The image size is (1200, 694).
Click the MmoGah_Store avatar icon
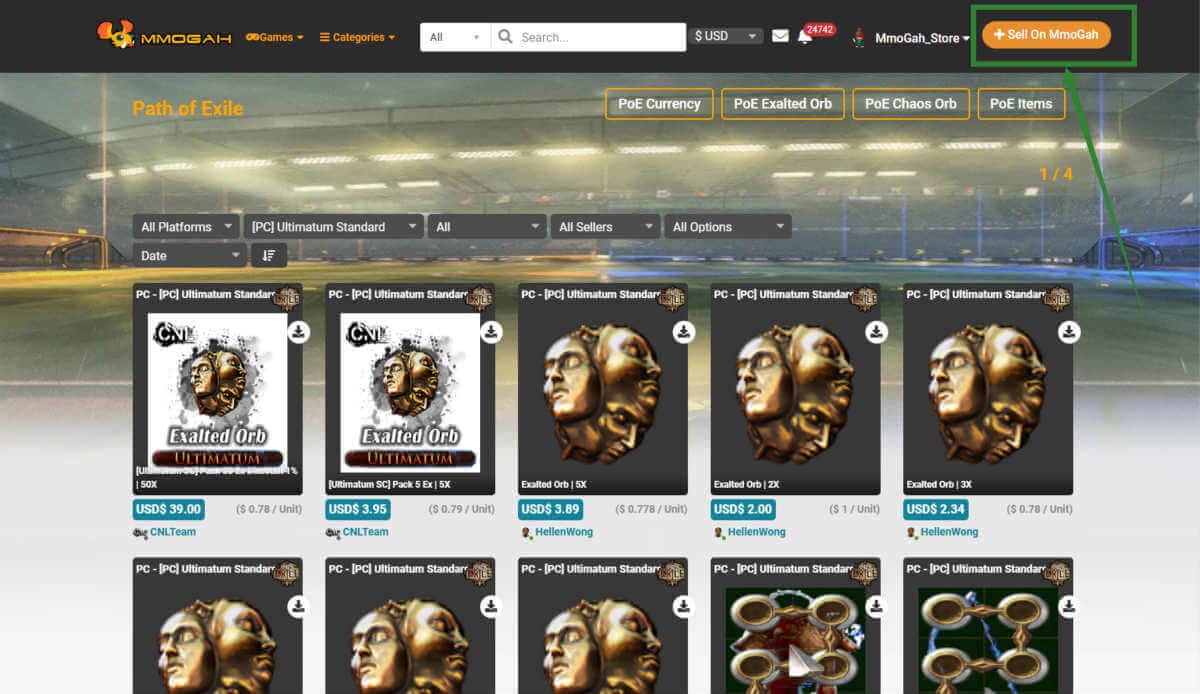(x=858, y=38)
